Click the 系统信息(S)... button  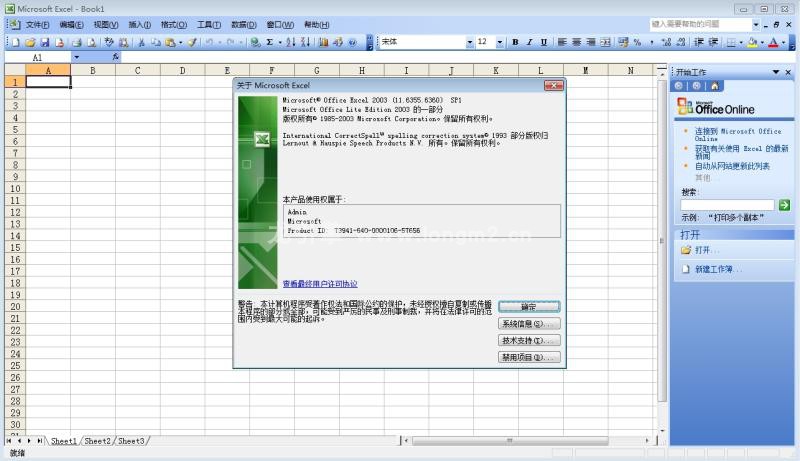pos(529,323)
